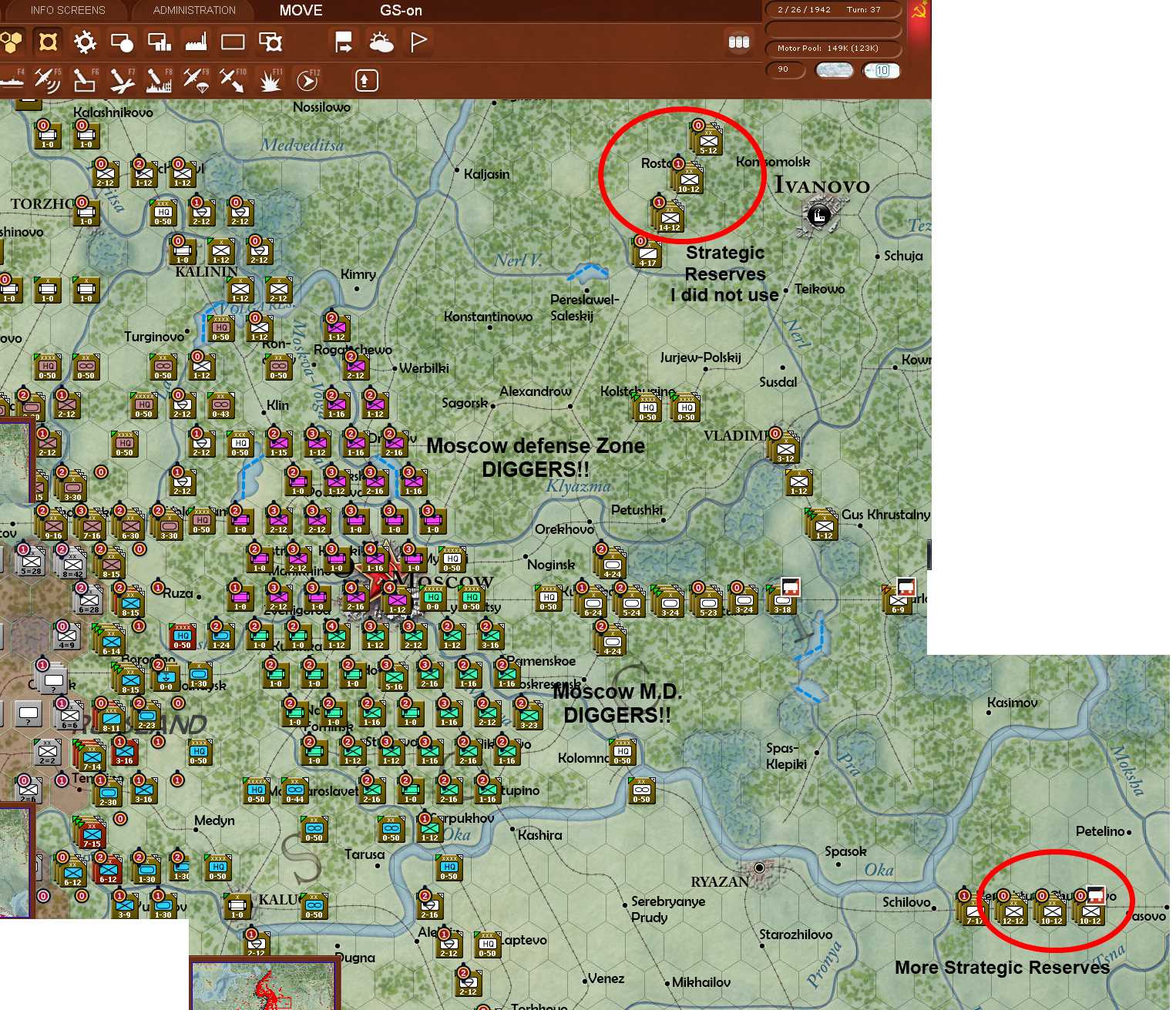Viewport: 1176px width, 1010px height.
Task: Select the 5-16 green unit south of Moscow
Action: click(394, 676)
